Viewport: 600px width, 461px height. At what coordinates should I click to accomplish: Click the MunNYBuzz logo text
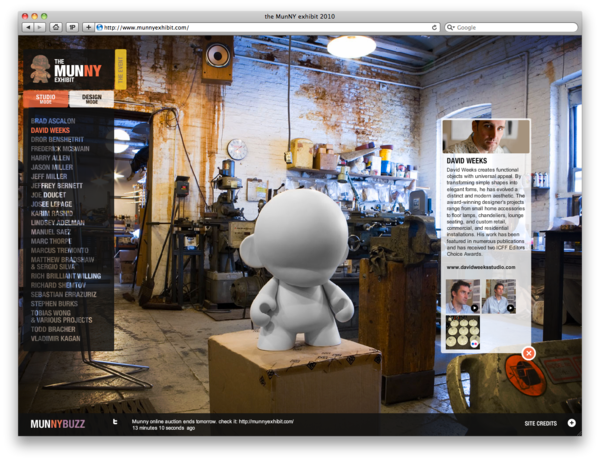tap(58, 424)
